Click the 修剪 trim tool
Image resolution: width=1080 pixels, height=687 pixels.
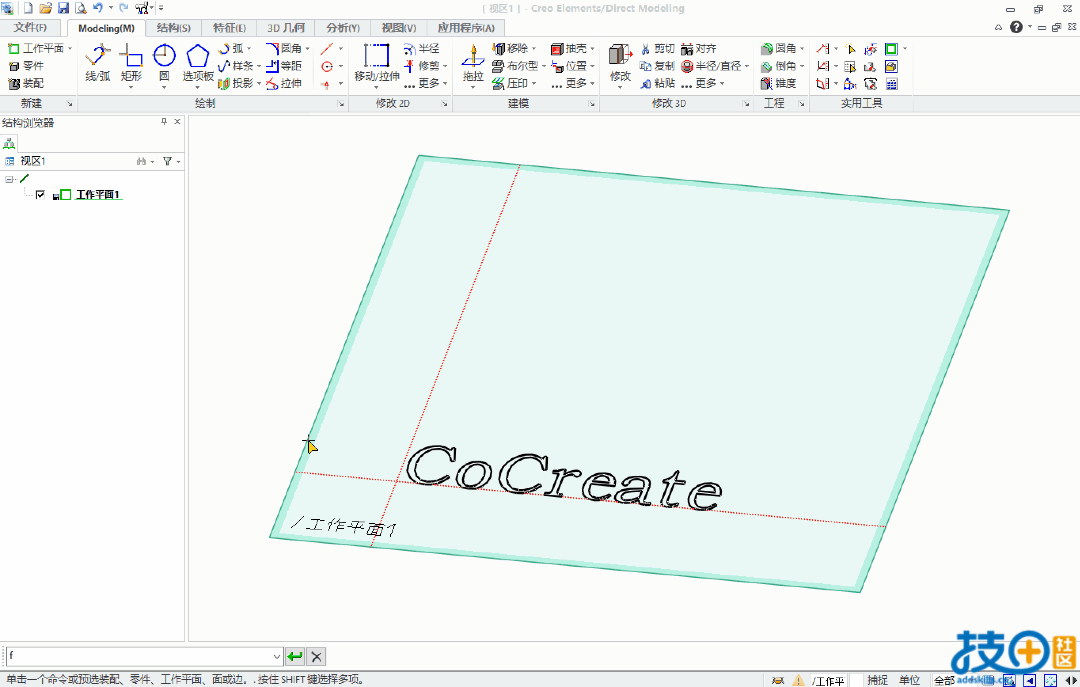[422, 65]
